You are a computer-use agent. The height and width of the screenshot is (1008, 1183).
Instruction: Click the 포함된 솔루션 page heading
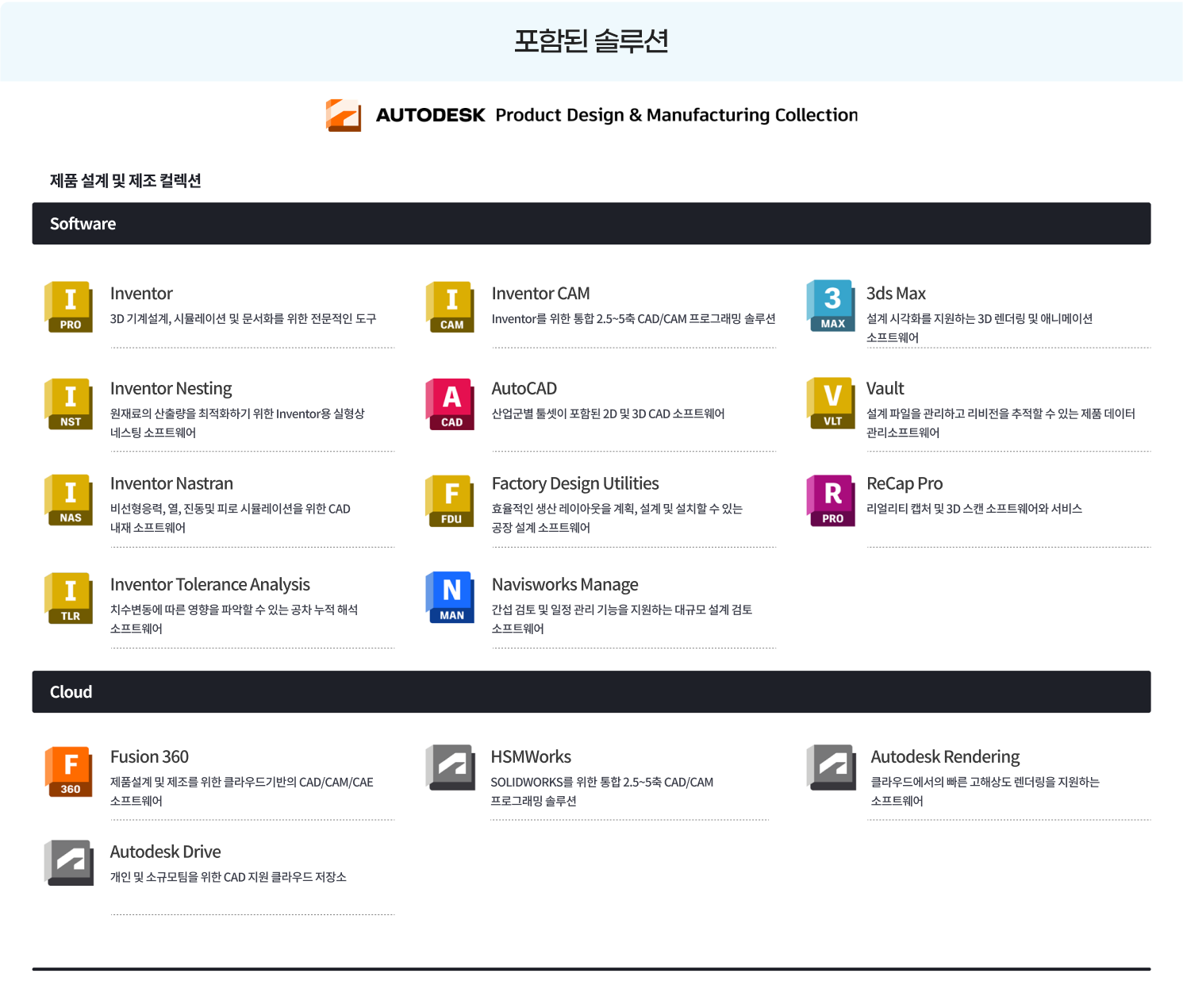(x=591, y=40)
